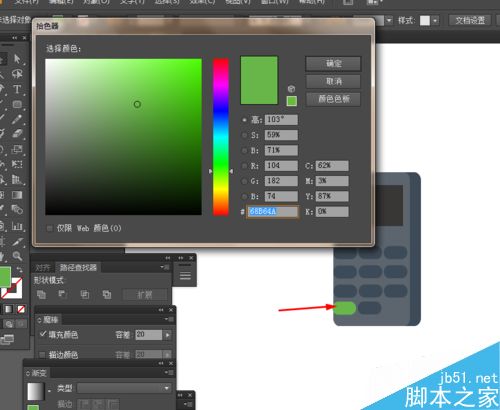The width and height of the screenshot is (500, 410).
Task: Select the Zoom magnifier tool
Action: (17, 256)
